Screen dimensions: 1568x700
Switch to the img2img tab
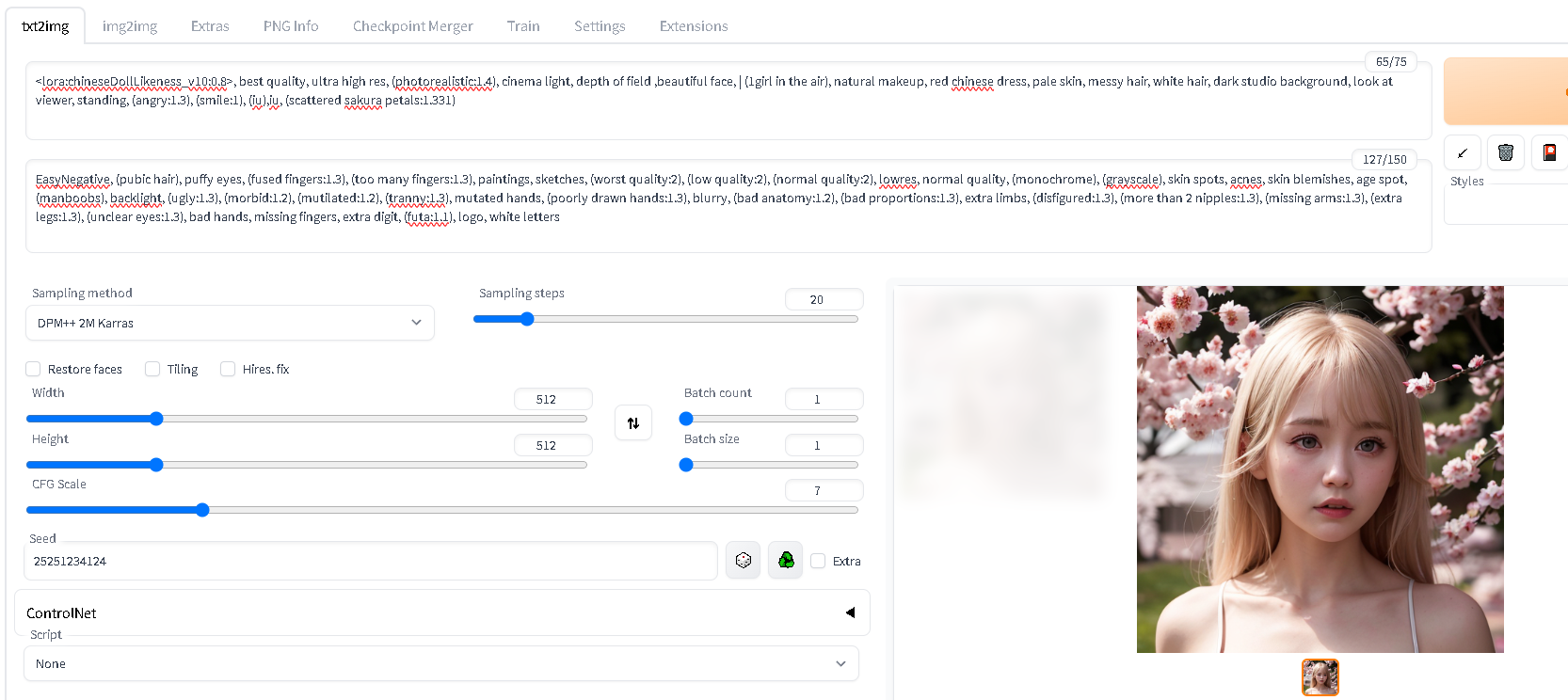pos(130,26)
